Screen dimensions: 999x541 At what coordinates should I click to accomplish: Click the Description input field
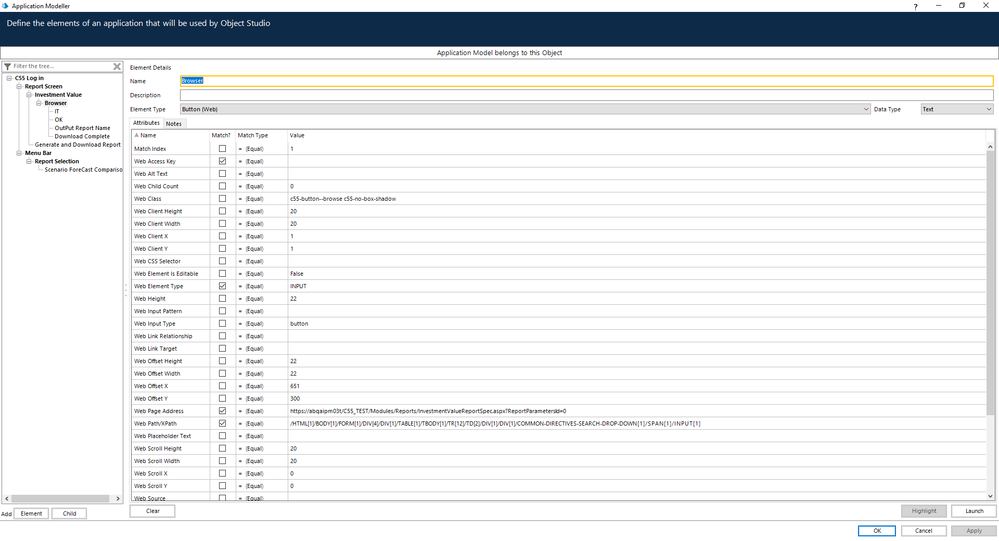click(x=586, y=95)
